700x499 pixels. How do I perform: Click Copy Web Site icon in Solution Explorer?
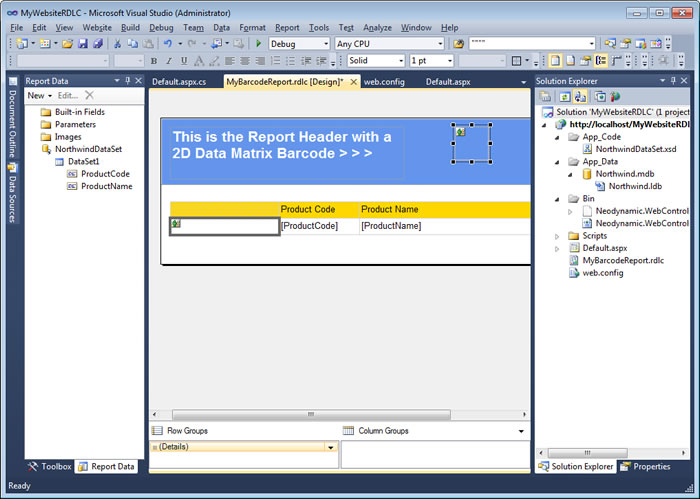click(600, 96)
